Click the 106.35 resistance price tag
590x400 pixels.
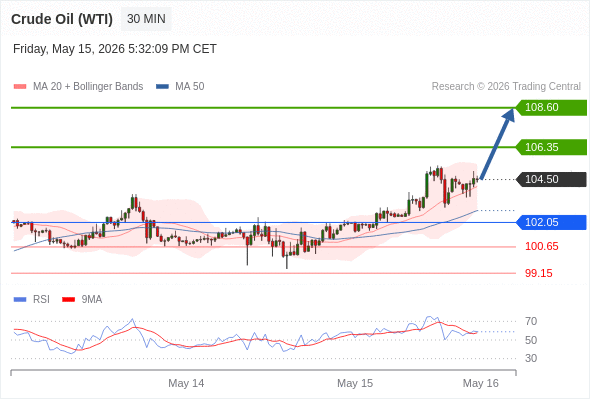(x=551, y=147)
